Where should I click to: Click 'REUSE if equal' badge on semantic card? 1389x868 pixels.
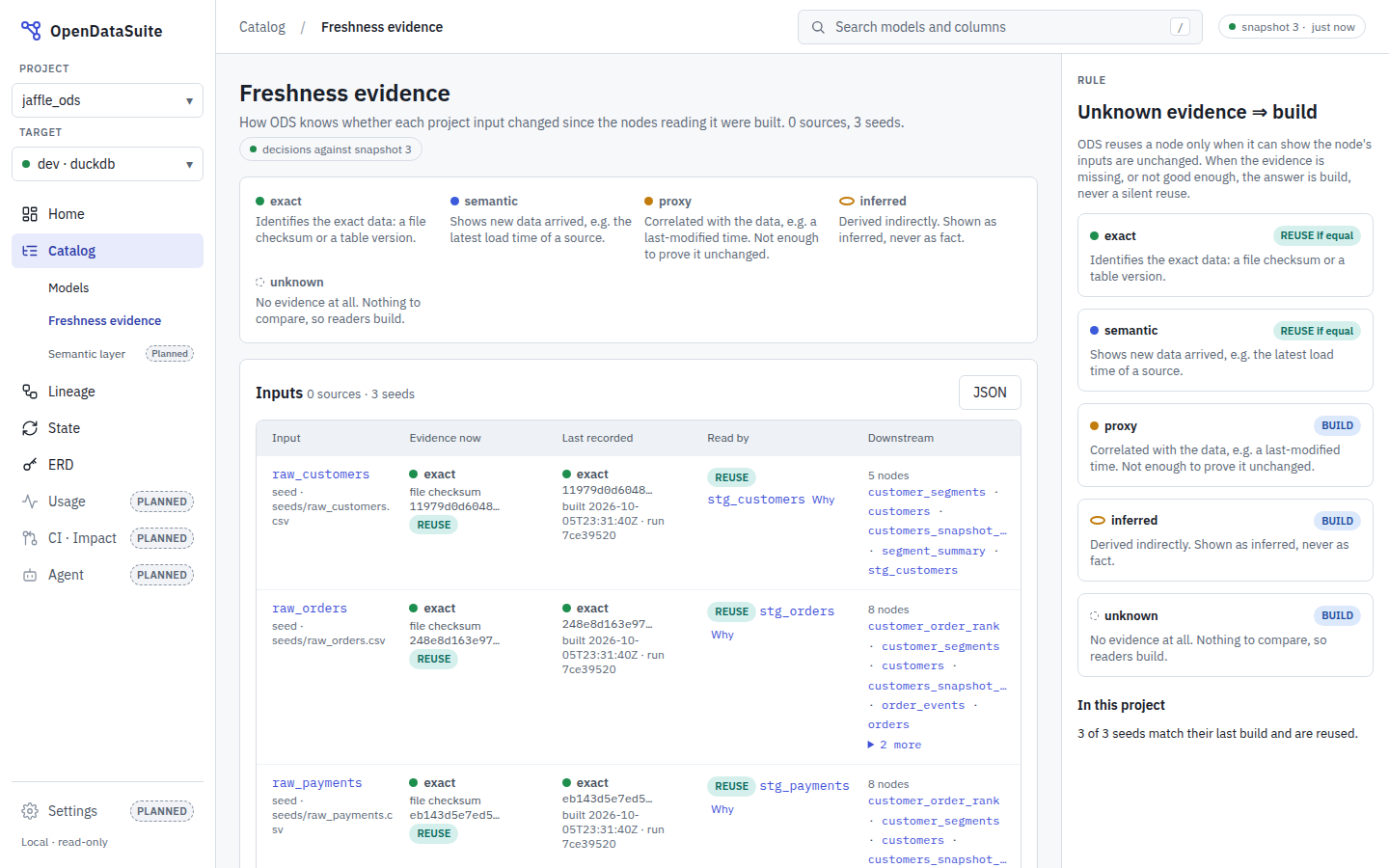[x=1317, y=331]
